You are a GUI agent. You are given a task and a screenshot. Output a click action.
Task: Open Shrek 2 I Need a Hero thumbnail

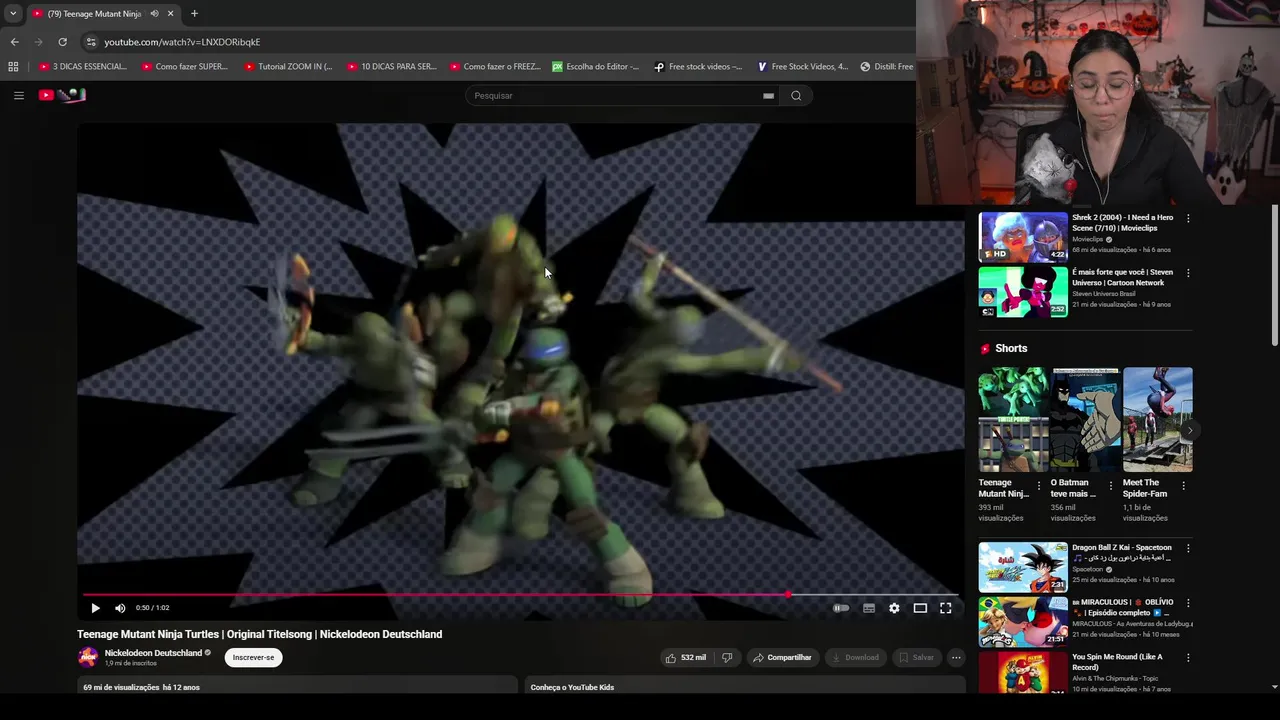tap(1023, 237)
